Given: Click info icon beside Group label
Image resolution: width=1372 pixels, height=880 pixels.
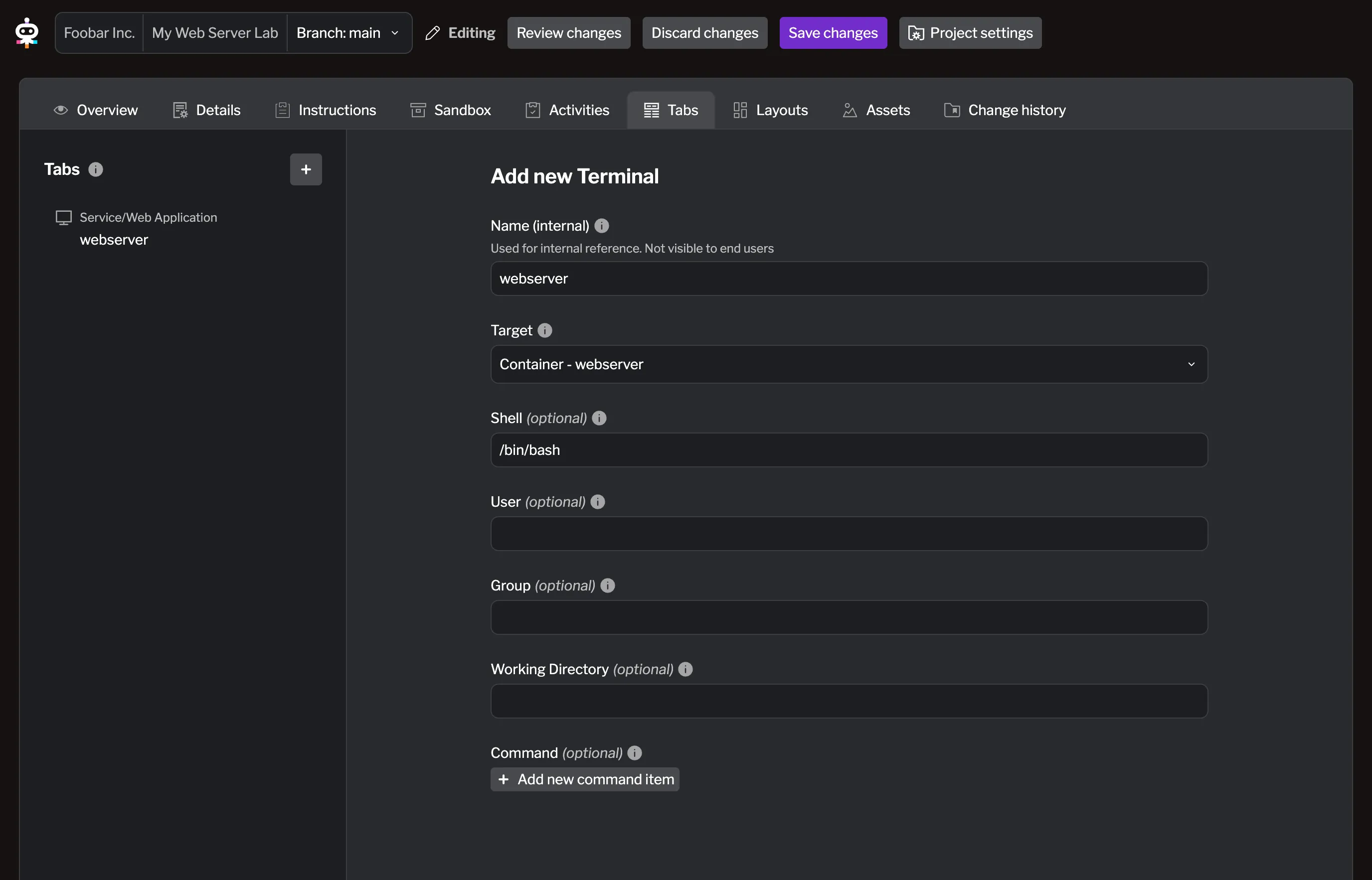Looking at the screenshot, I should click(608, 586).
